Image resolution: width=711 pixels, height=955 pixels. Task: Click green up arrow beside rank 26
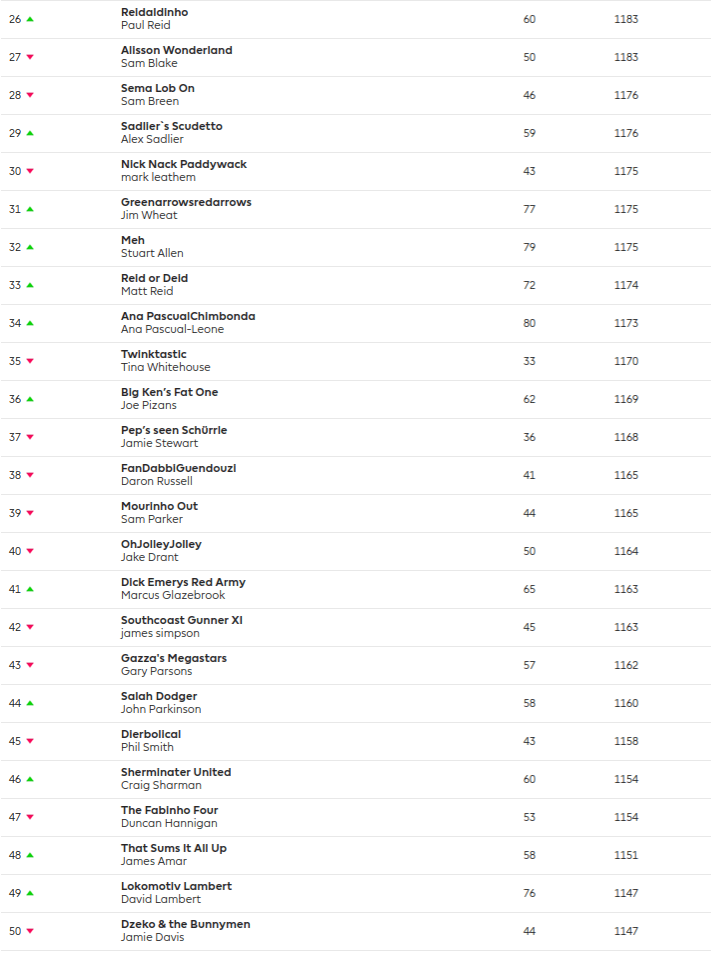tap(30, 19)
